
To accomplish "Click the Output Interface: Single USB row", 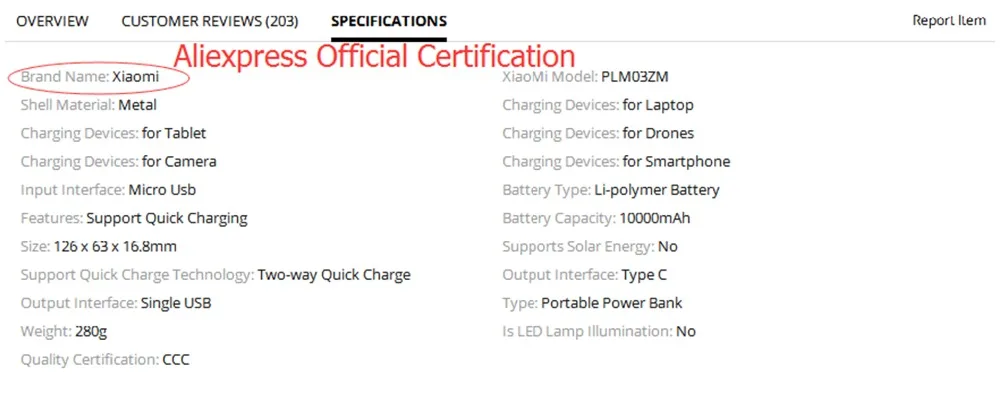I will 116,303.
